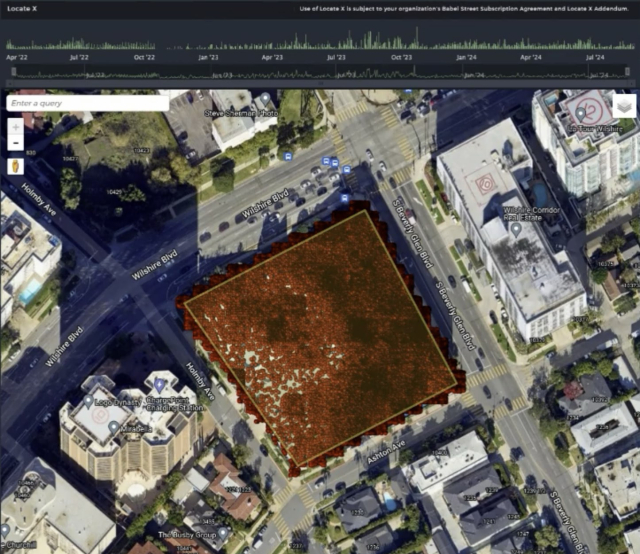Click inside the orange highlighted search area
Viewport: 640px width, 554px height.
322,330
